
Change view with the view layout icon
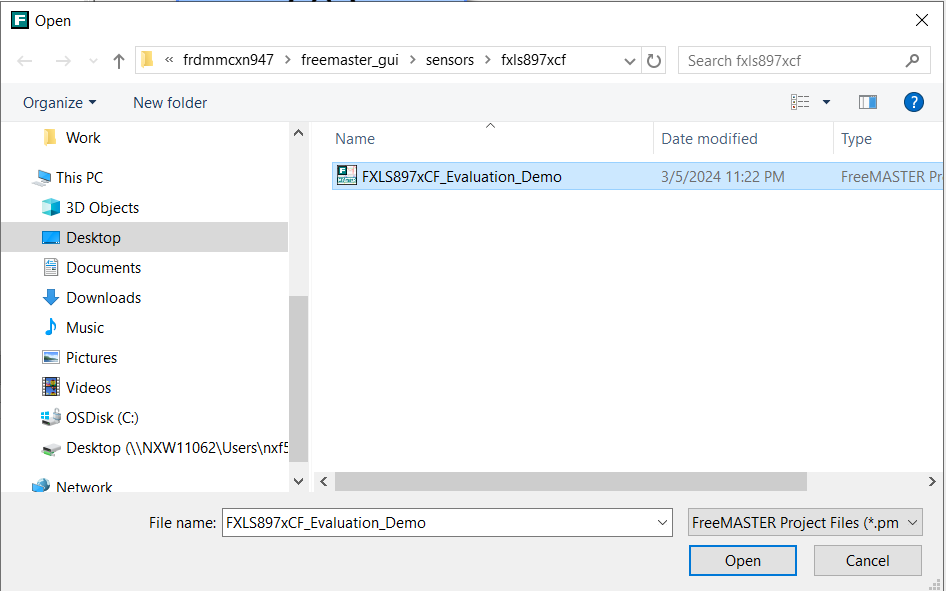(800, 103)
